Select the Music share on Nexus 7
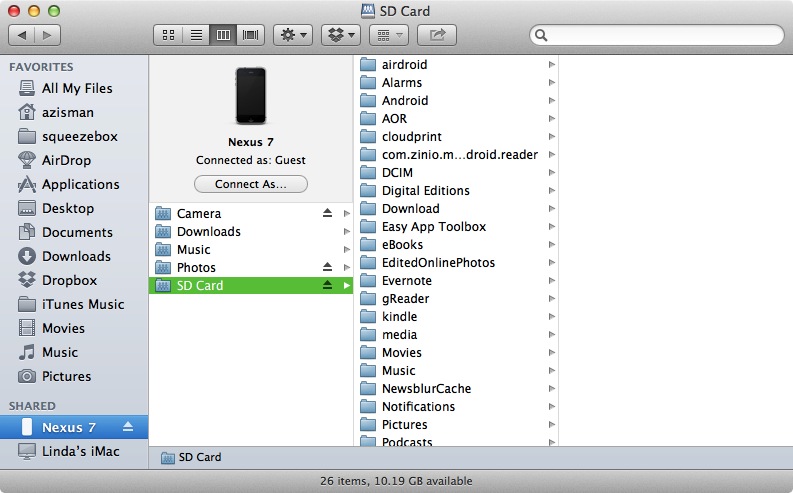 pos(250,250)
